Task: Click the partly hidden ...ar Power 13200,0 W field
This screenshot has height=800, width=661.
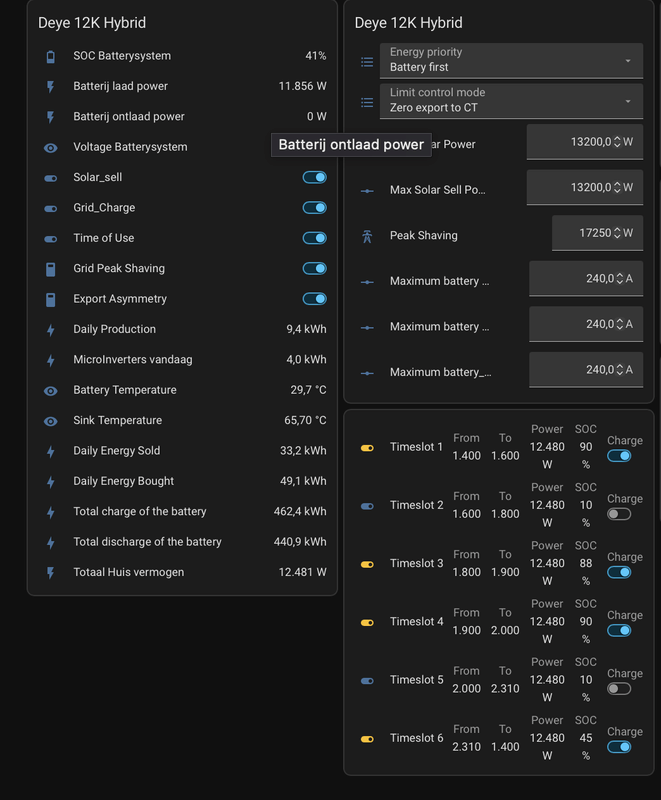Action: click(x=584, y=142)
